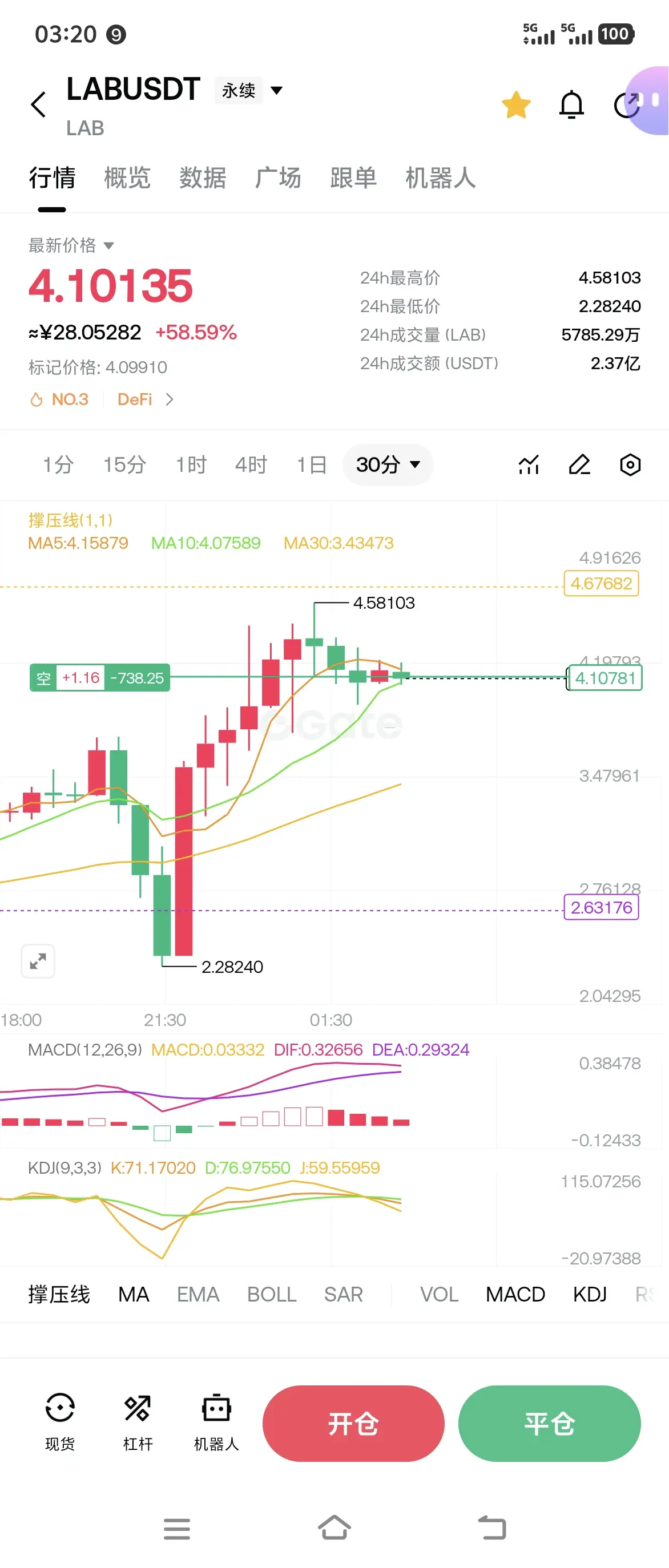669x1568 pixels.
Task: Select the 15分 timeframe
Action: [x=124, y=465]
